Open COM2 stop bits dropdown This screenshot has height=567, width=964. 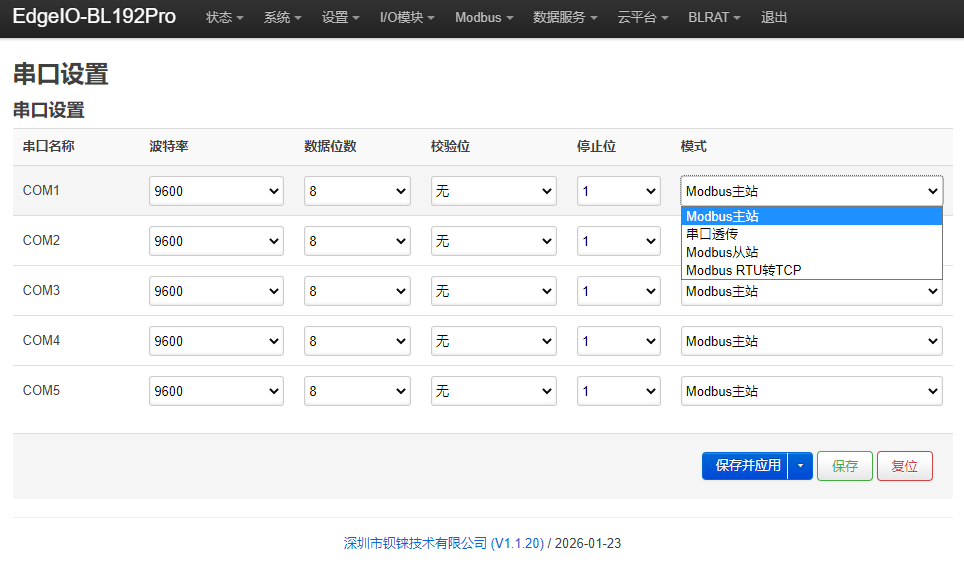pyautogui.click(x=618, y=241)
